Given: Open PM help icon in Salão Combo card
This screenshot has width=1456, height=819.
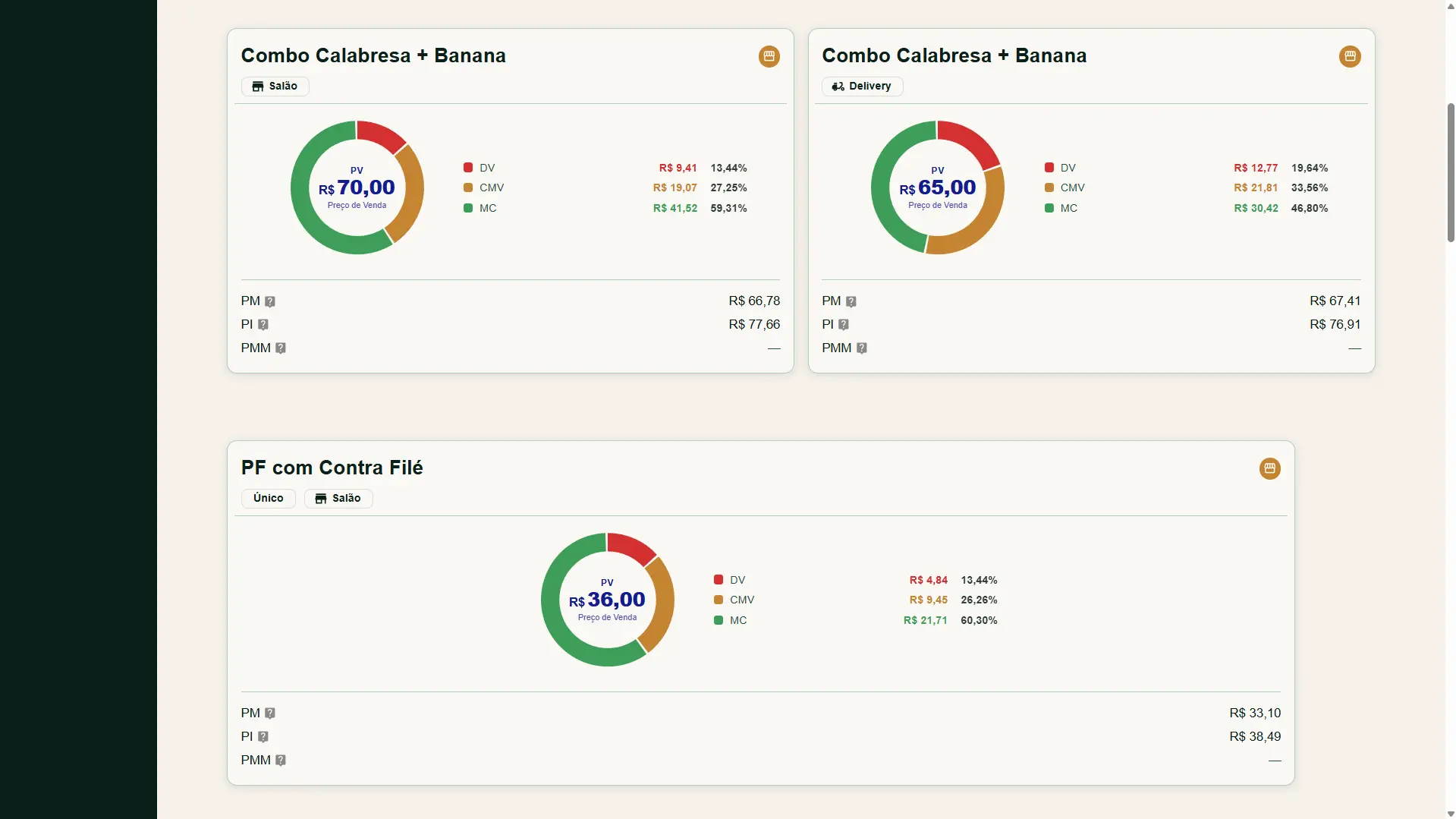Looking at the screenshot, I should [x=269, y=301].
